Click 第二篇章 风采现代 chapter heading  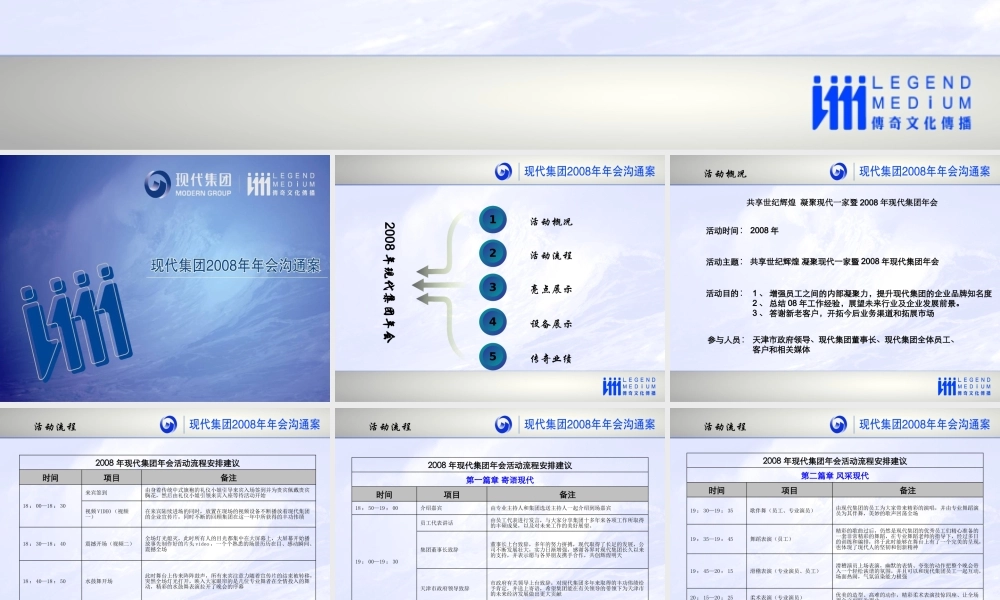point(835,476)
